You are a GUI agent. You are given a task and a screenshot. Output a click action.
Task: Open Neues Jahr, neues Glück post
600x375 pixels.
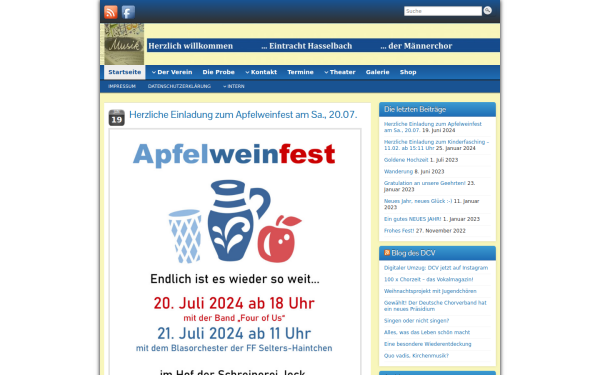coord(418,201)
